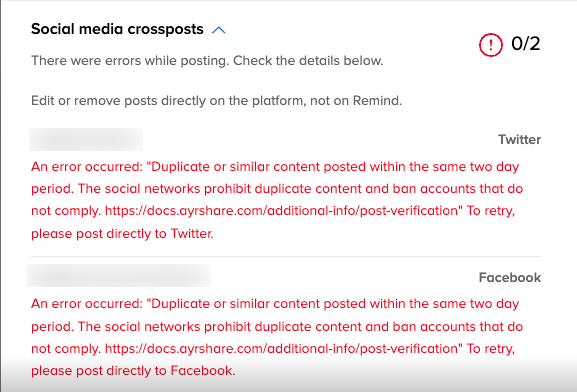The height and width of the screenshot is (392, 577).
Task: Click the Facebook platform label
Action: (510, 278)
